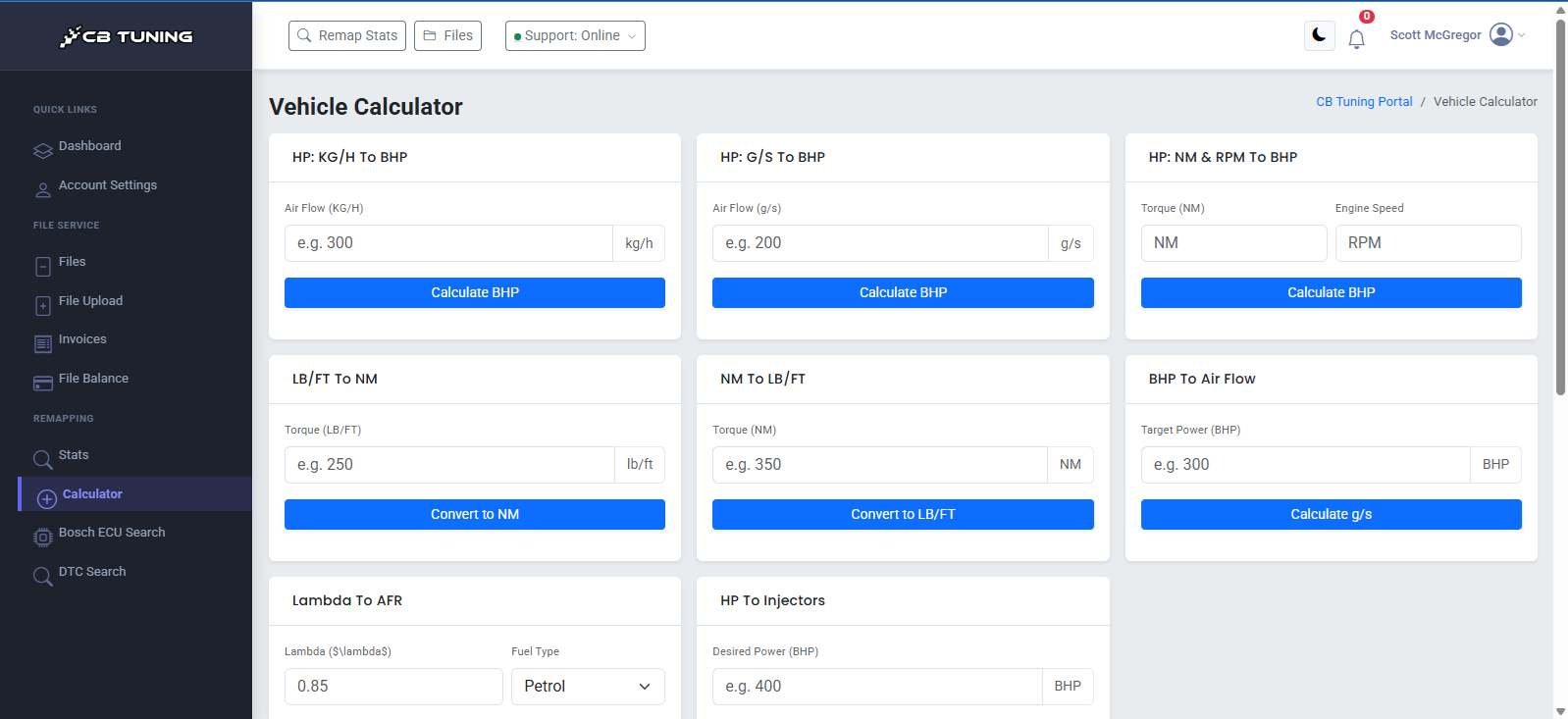This screenshot has height=719, width=1568.
Task: Click the magnifier icon in Remap Stats button
Action: click(x=305, y=35)
